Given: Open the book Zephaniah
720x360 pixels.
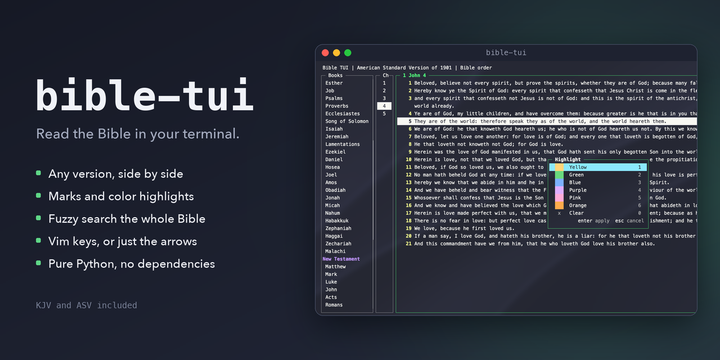Looking at the screenshot, I should click(338, 228).
